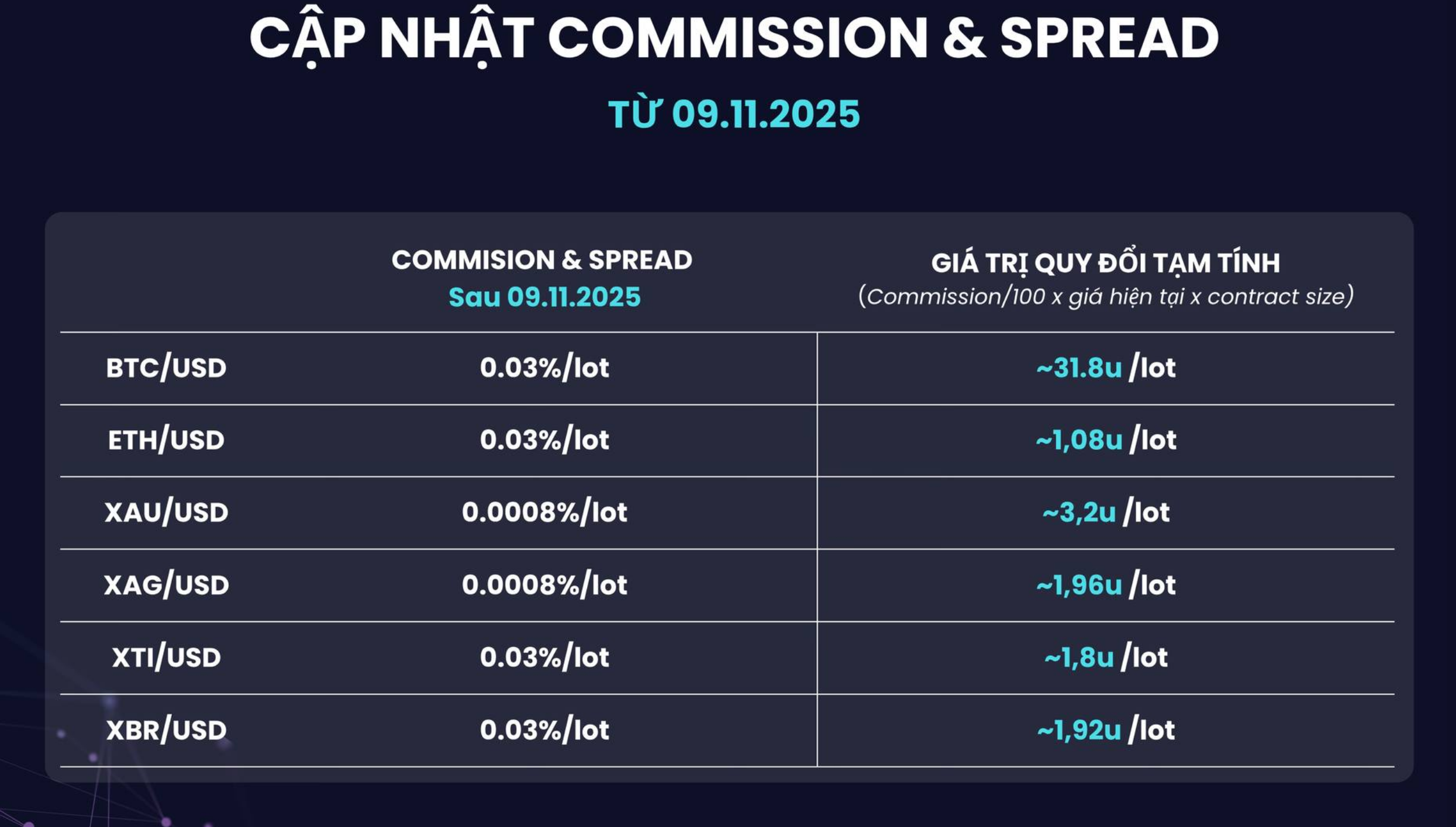Click the "Sau 09.11.2025" header date text
This screenshot has height=827, width=1456.
(x=544, y=297)
